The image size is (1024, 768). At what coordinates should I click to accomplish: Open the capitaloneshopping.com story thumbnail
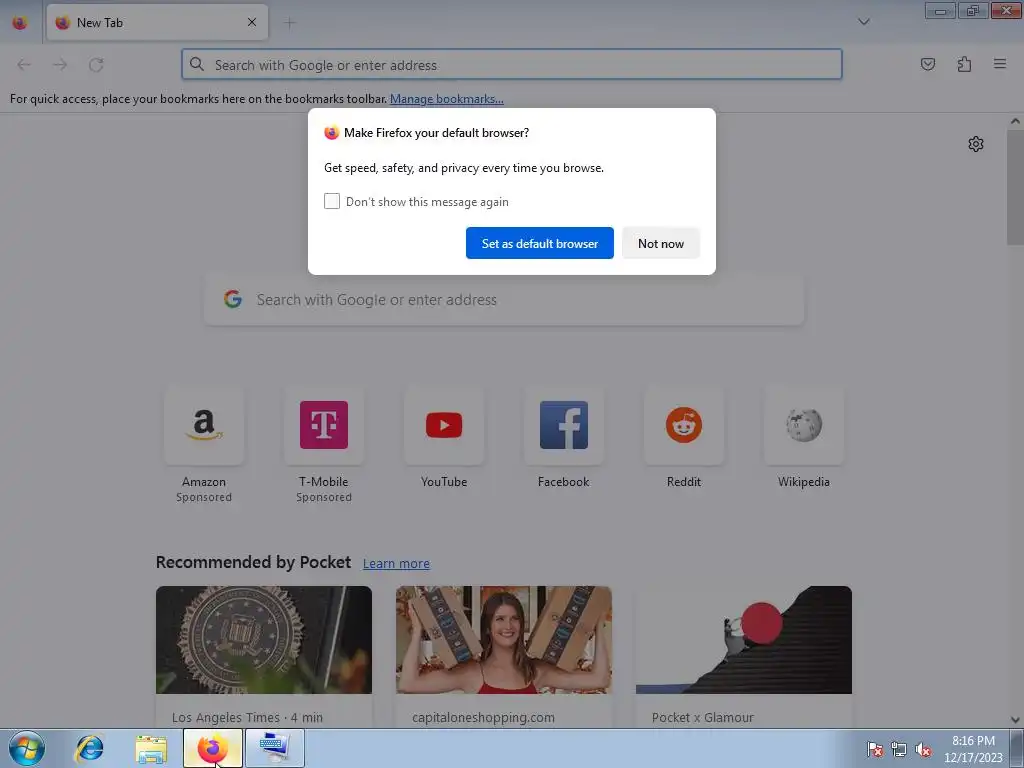(x=504, y=640)
